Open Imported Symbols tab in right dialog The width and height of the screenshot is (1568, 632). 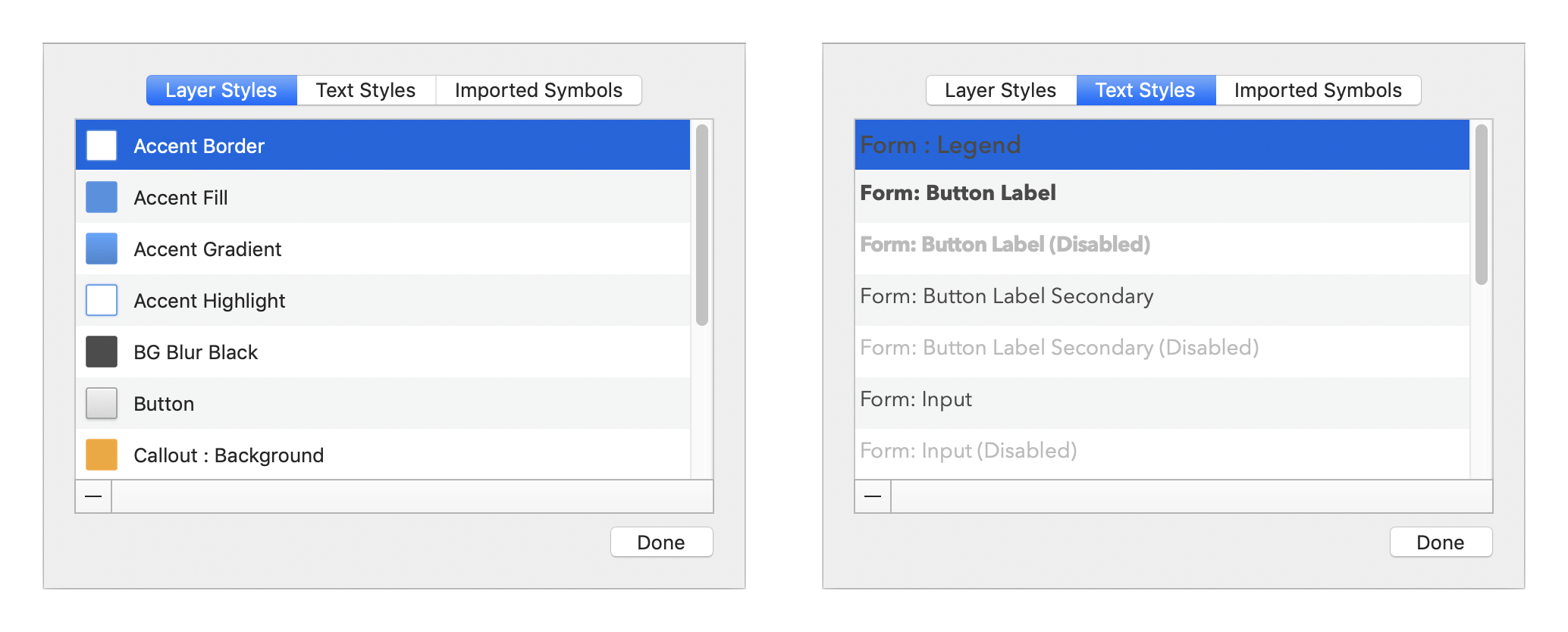click(x=1318, y=90)
